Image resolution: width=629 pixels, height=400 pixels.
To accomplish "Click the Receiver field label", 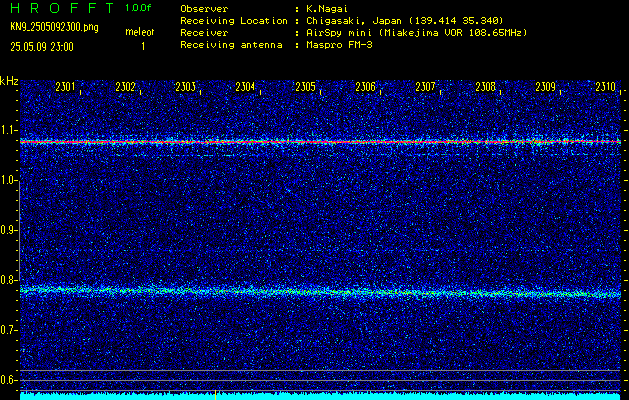I will pos(204,32).
